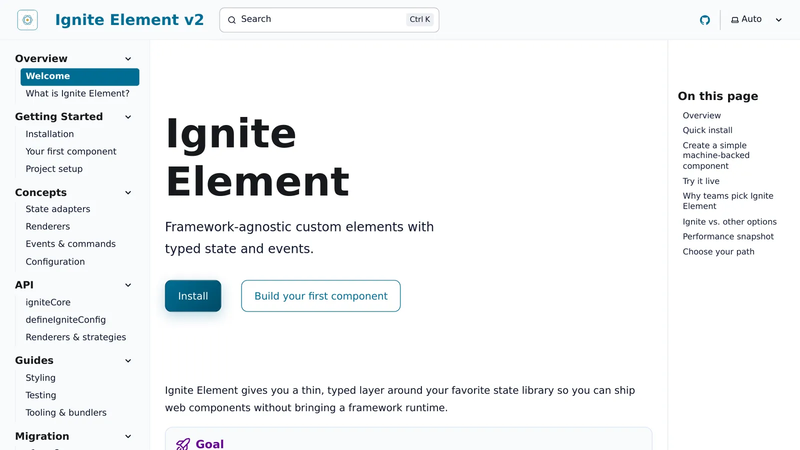Click the Goal rocket icon
The height and width of the screenshot is (450, 800).
coord(183,444)
